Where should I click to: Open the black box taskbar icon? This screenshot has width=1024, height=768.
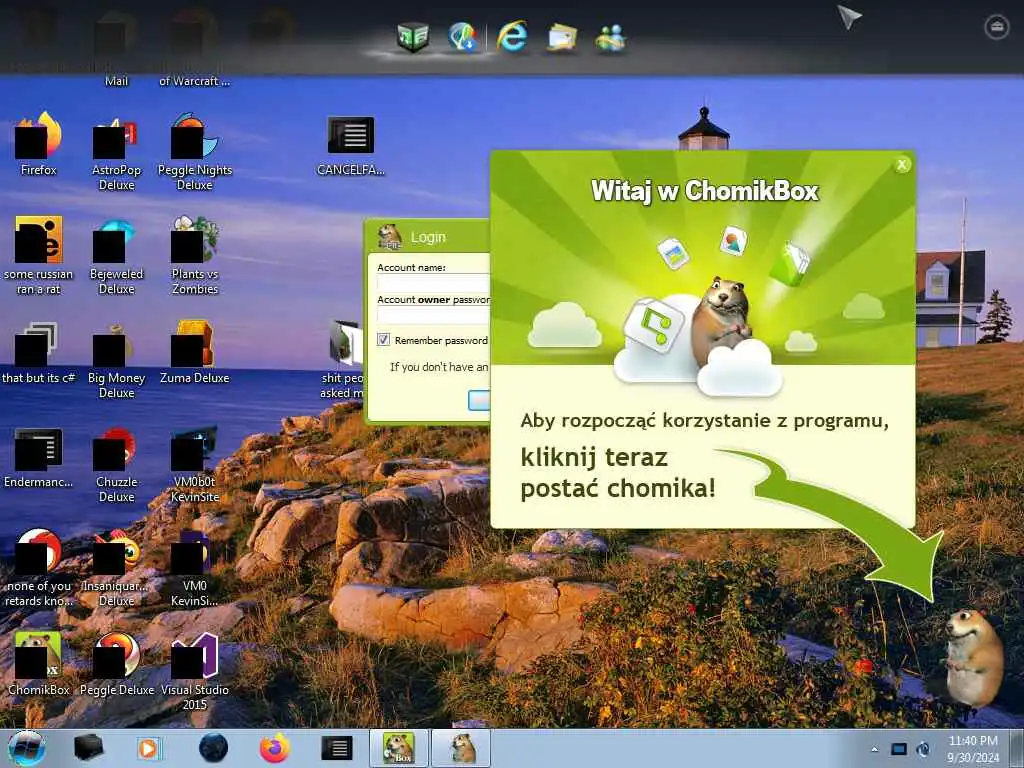88,748
